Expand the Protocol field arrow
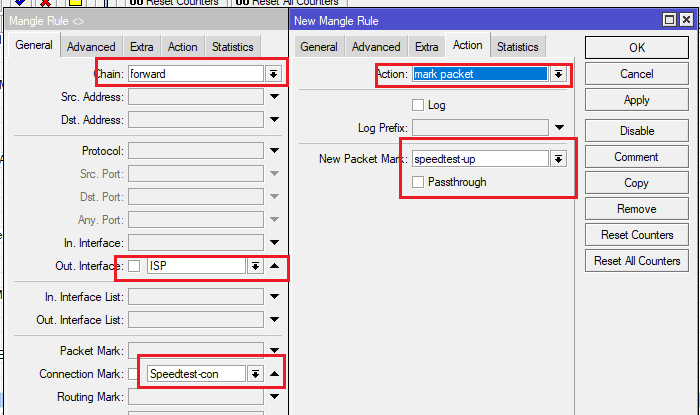This screenshot has width=700, height=415. coord(275,151)
